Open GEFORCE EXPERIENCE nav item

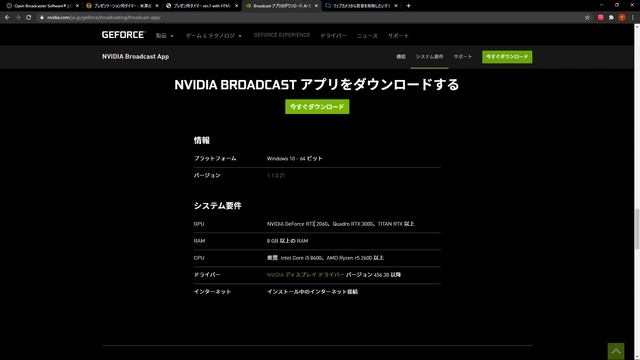282,35
